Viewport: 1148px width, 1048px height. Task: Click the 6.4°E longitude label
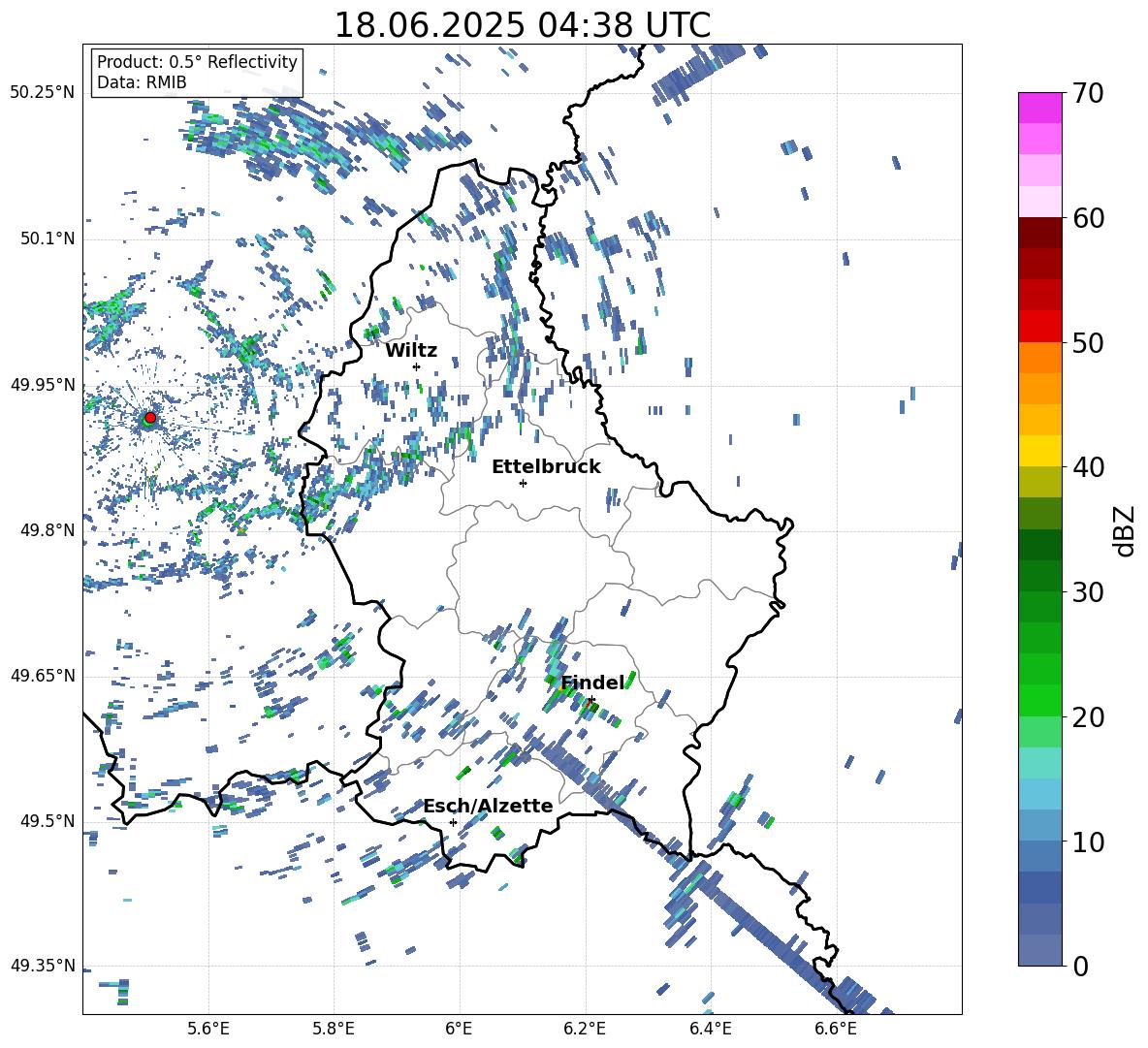pyautogui.click(x=711, y=1029)
